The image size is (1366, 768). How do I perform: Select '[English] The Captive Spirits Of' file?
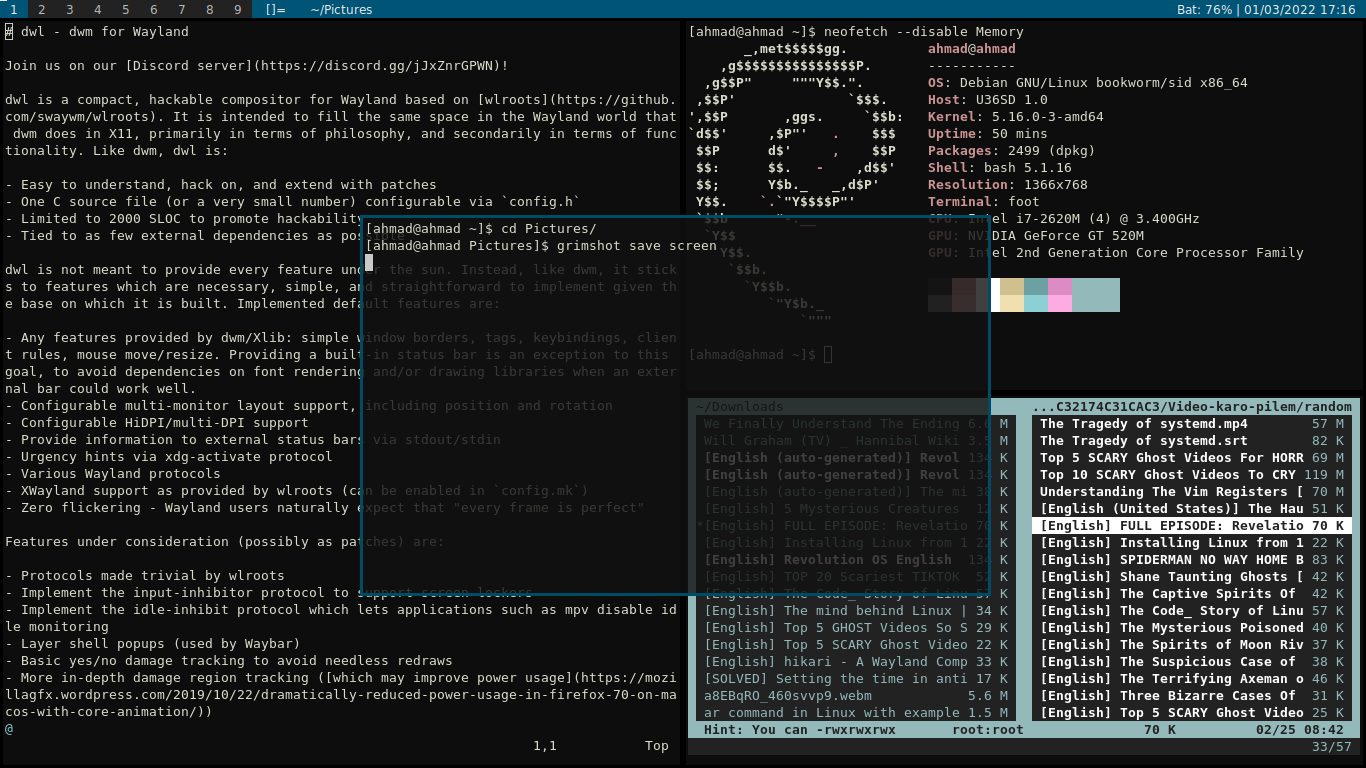click(x=1192, y=594)
